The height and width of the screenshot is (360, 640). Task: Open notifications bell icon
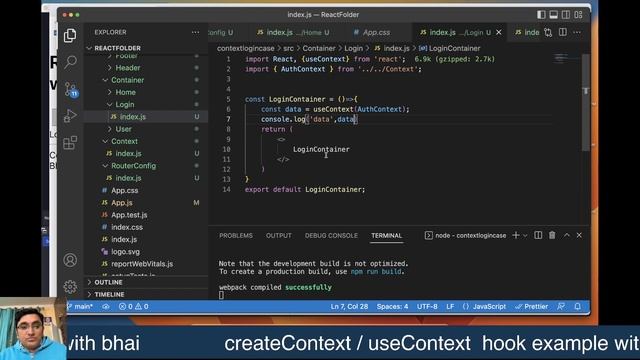tap(577, 306)
